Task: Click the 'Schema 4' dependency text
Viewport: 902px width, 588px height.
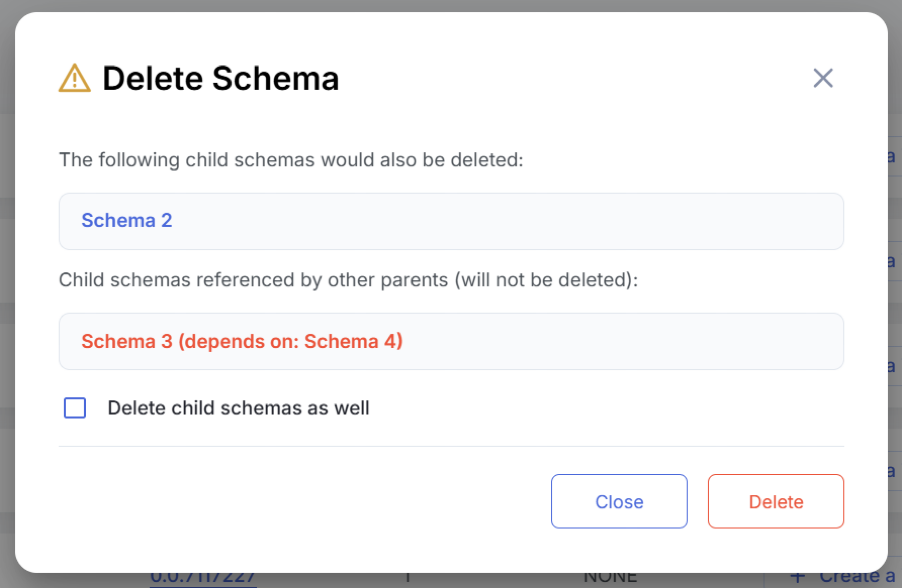Action: pos(351,341)
